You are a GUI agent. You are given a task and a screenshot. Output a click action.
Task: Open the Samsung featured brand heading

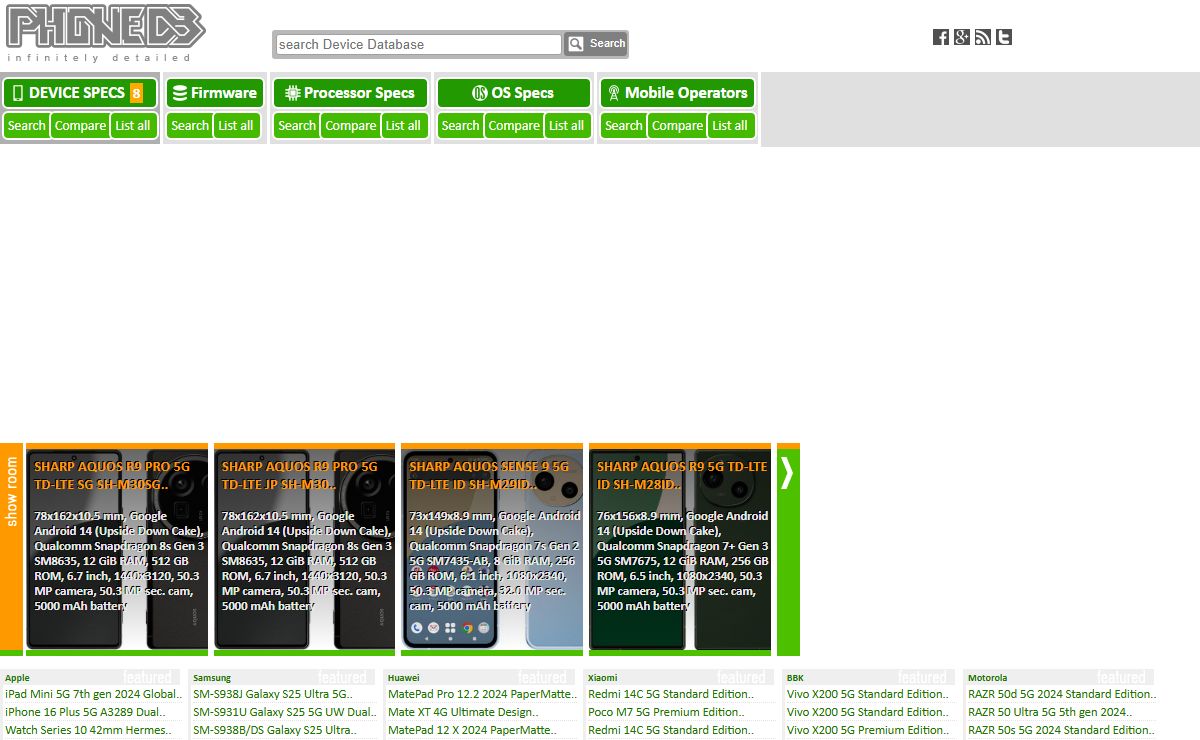point(212,678)
